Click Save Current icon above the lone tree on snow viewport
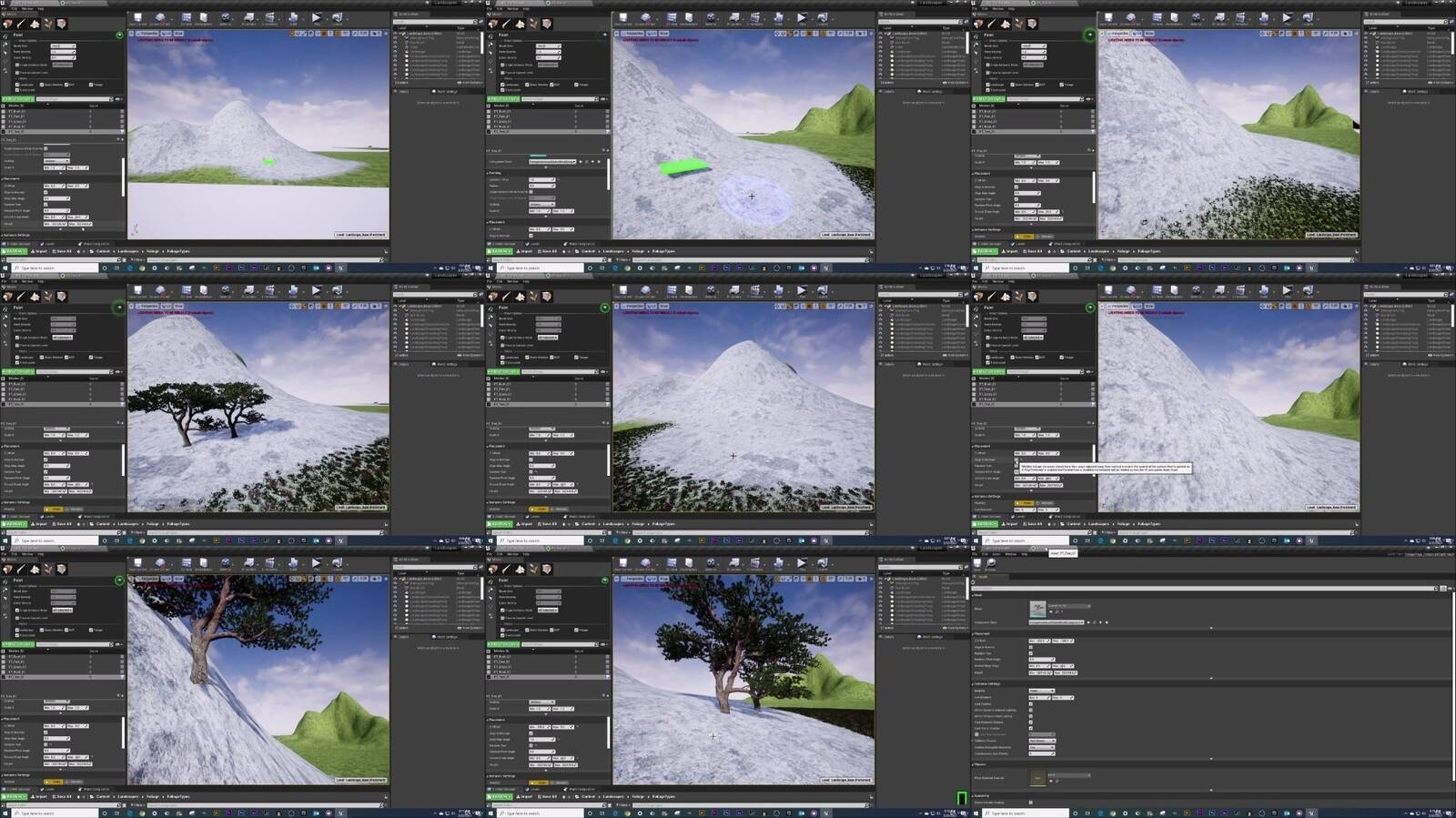The height and width of the screenshot is (818, 1456). pos(623,563)
